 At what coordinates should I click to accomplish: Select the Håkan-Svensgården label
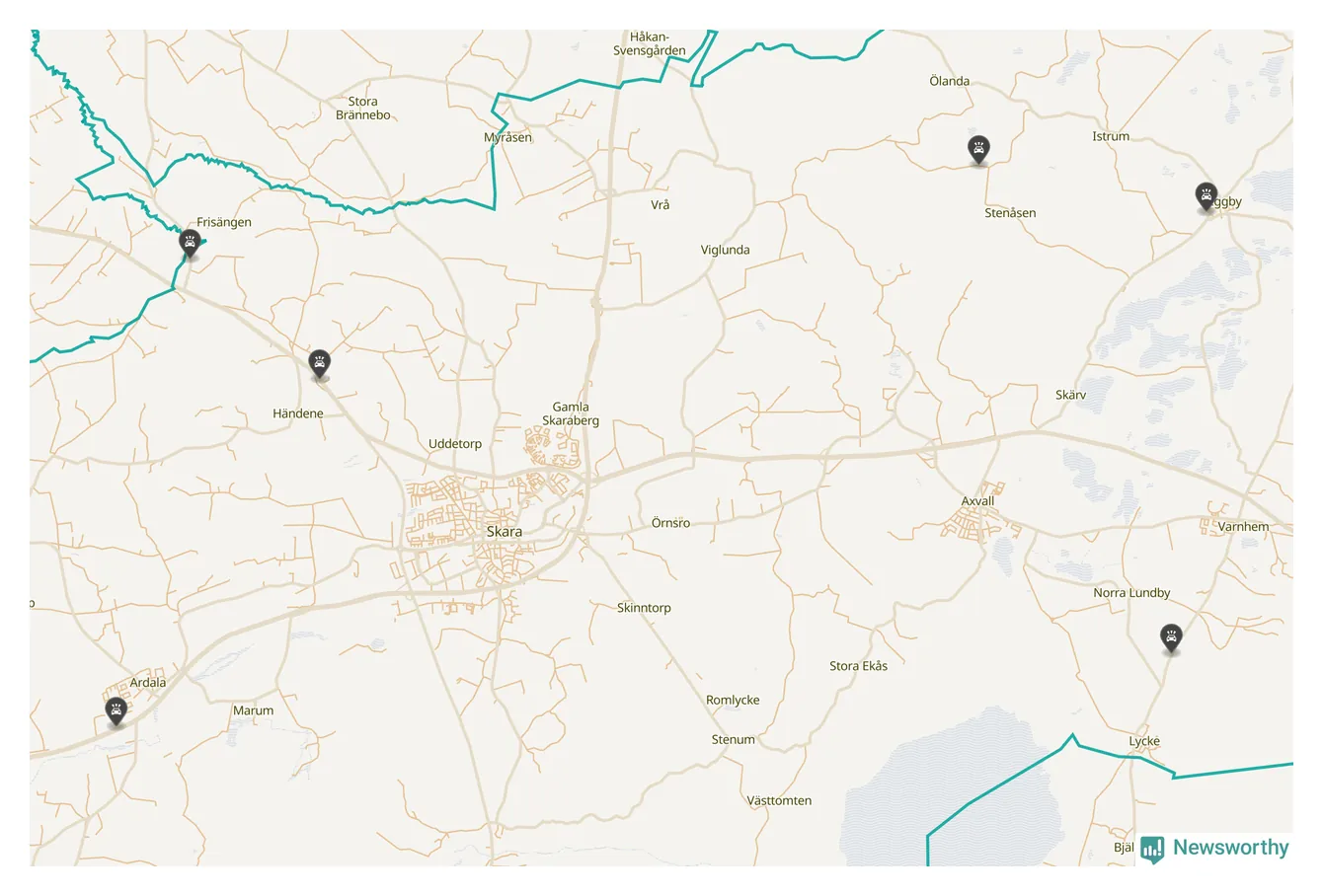tap(649, 43)
